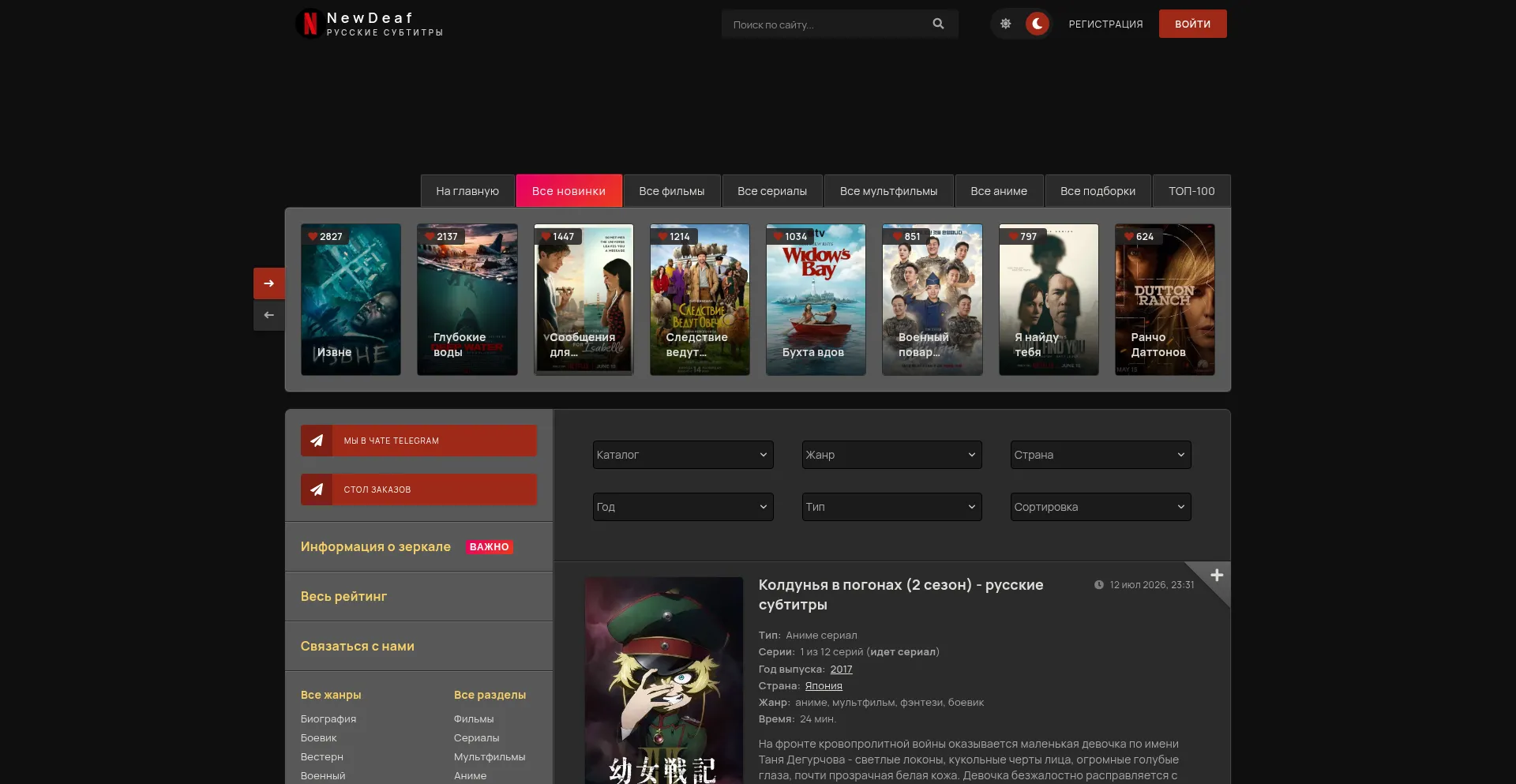Screen dimensions: 1516x784
Task: Click the heart rating 1034 badge
Action: [x=790, y=236]
